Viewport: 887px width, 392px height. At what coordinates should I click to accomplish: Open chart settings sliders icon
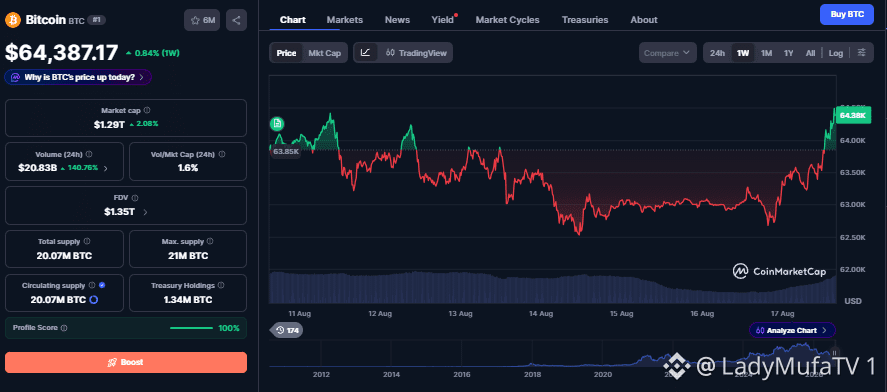click(862, 53)
